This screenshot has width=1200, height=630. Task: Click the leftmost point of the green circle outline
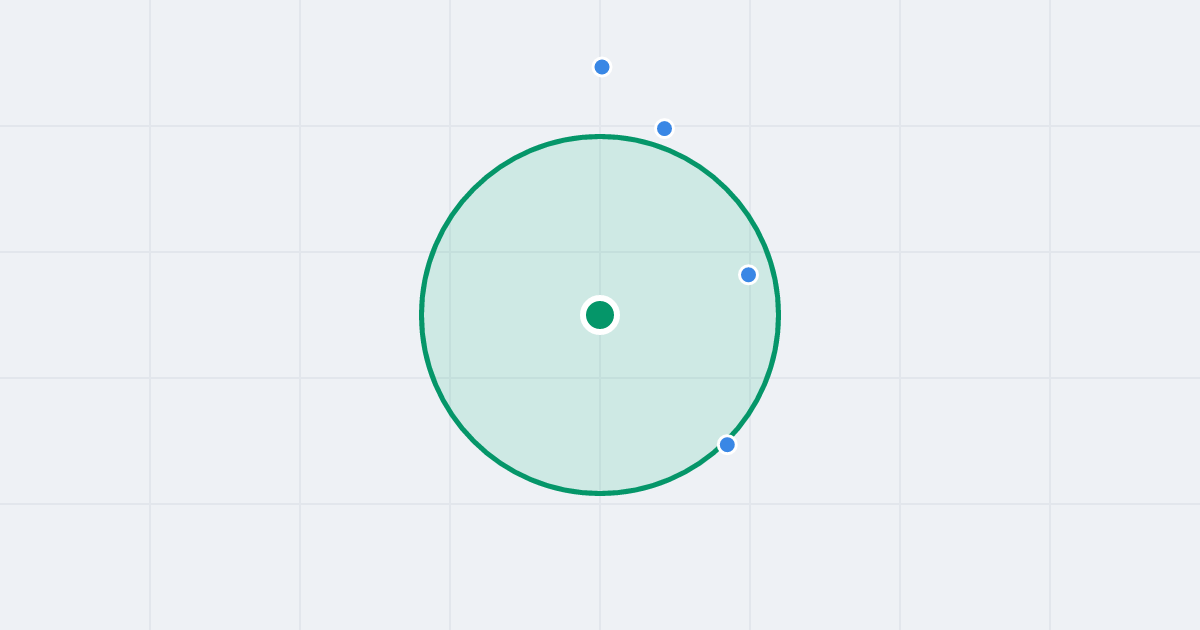(422, 315)
